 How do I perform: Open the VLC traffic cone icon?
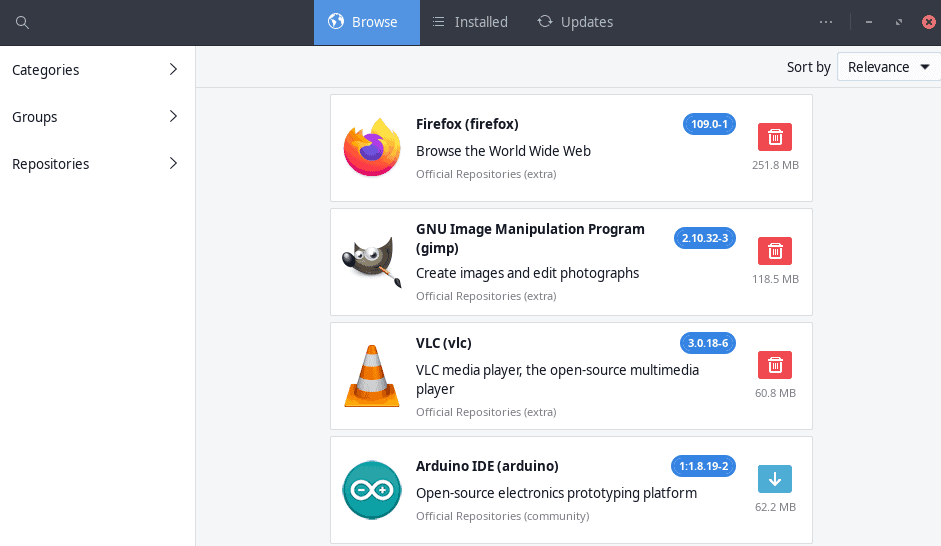372,376
